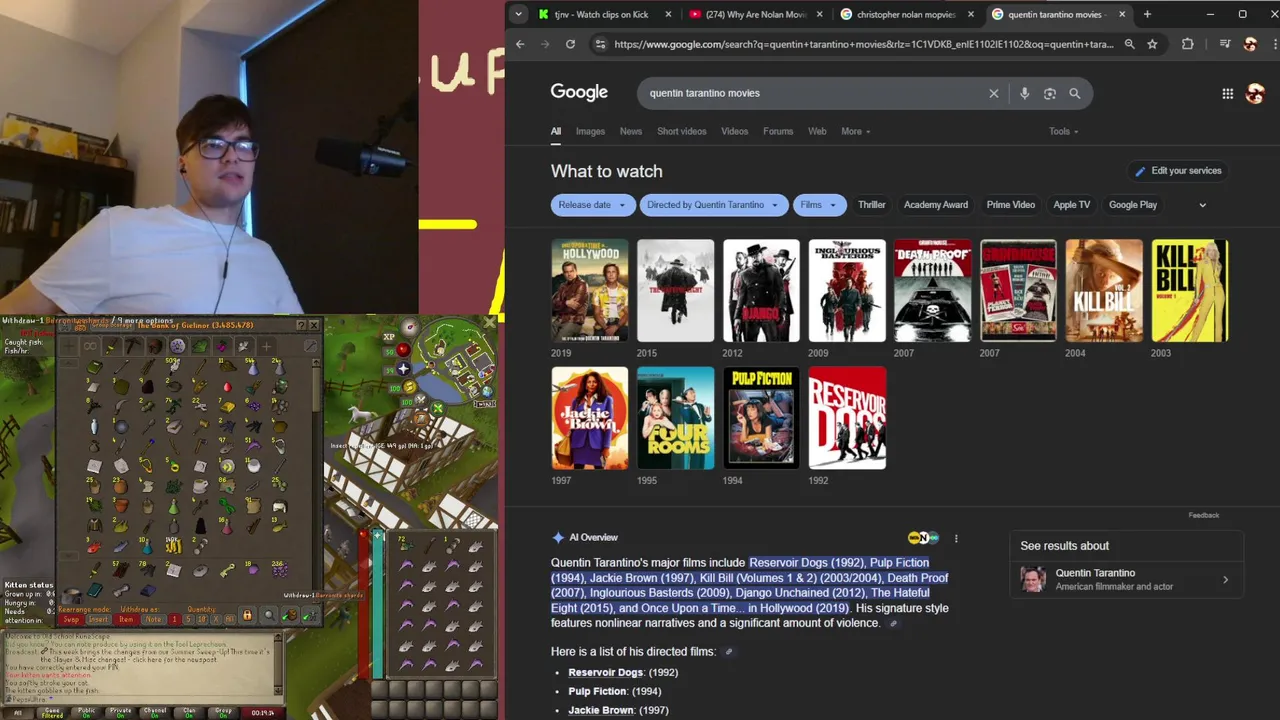Select the Academy Award filter chip
The height and width of the screenshot is (720, 1280).
click(936, 205)
